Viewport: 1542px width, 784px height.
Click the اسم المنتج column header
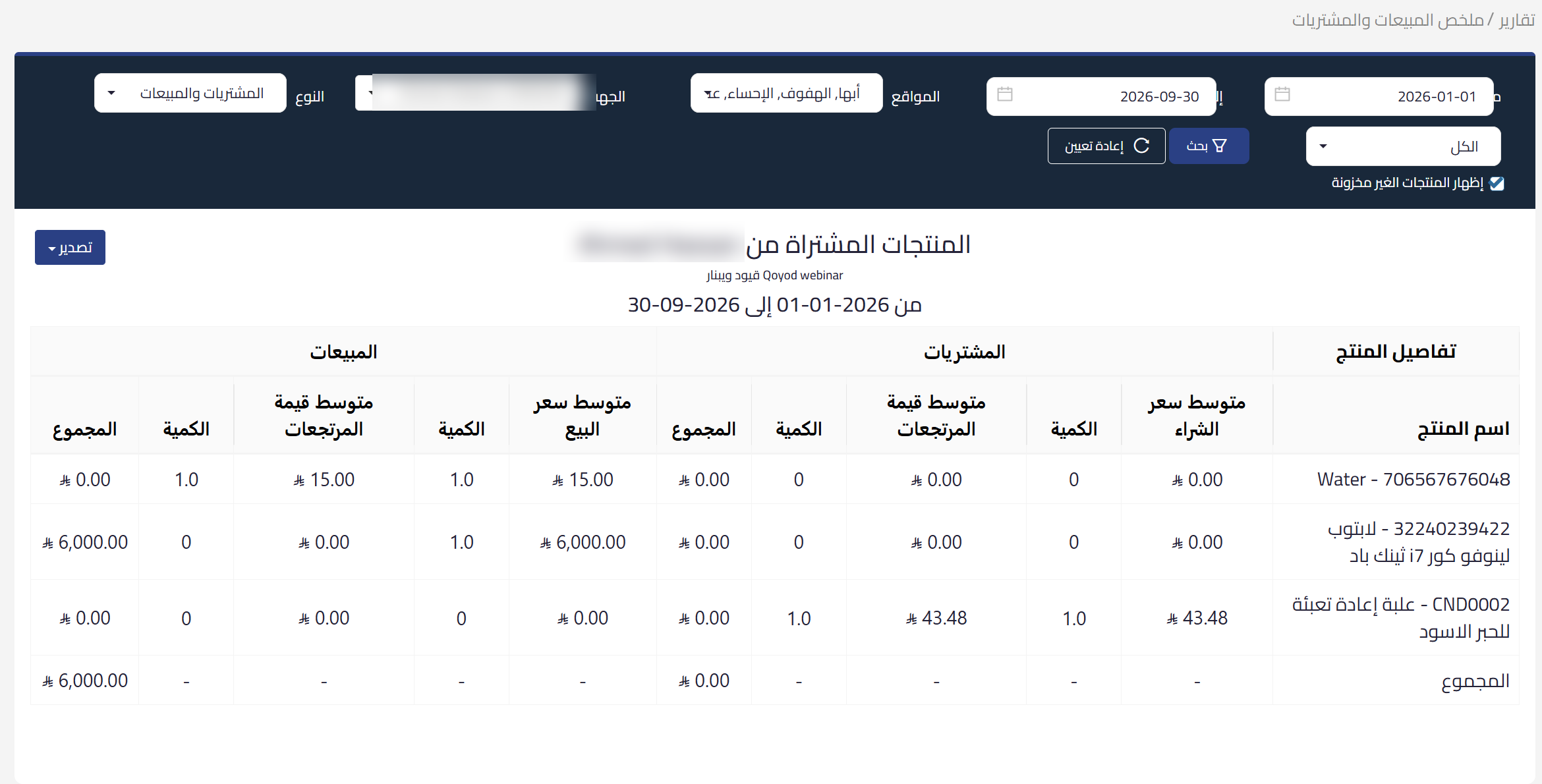1463,429
